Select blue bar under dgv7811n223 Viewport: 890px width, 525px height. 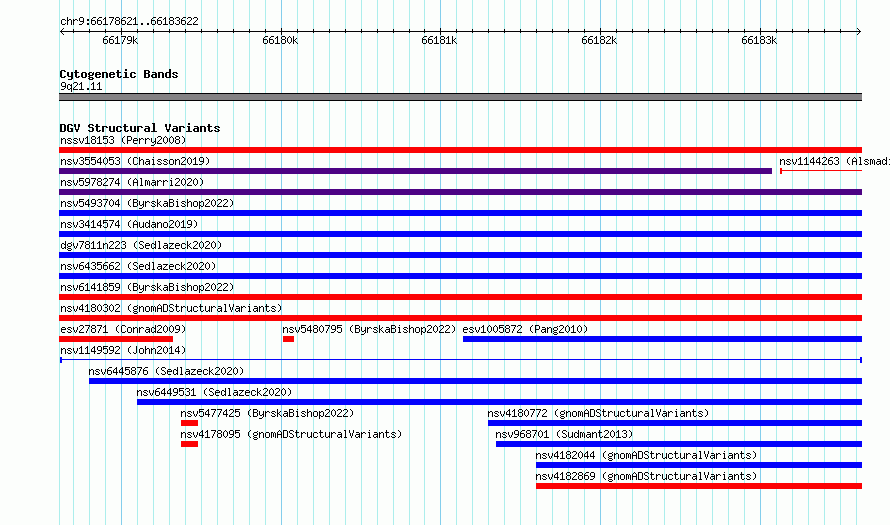click(x=460, y=255)
